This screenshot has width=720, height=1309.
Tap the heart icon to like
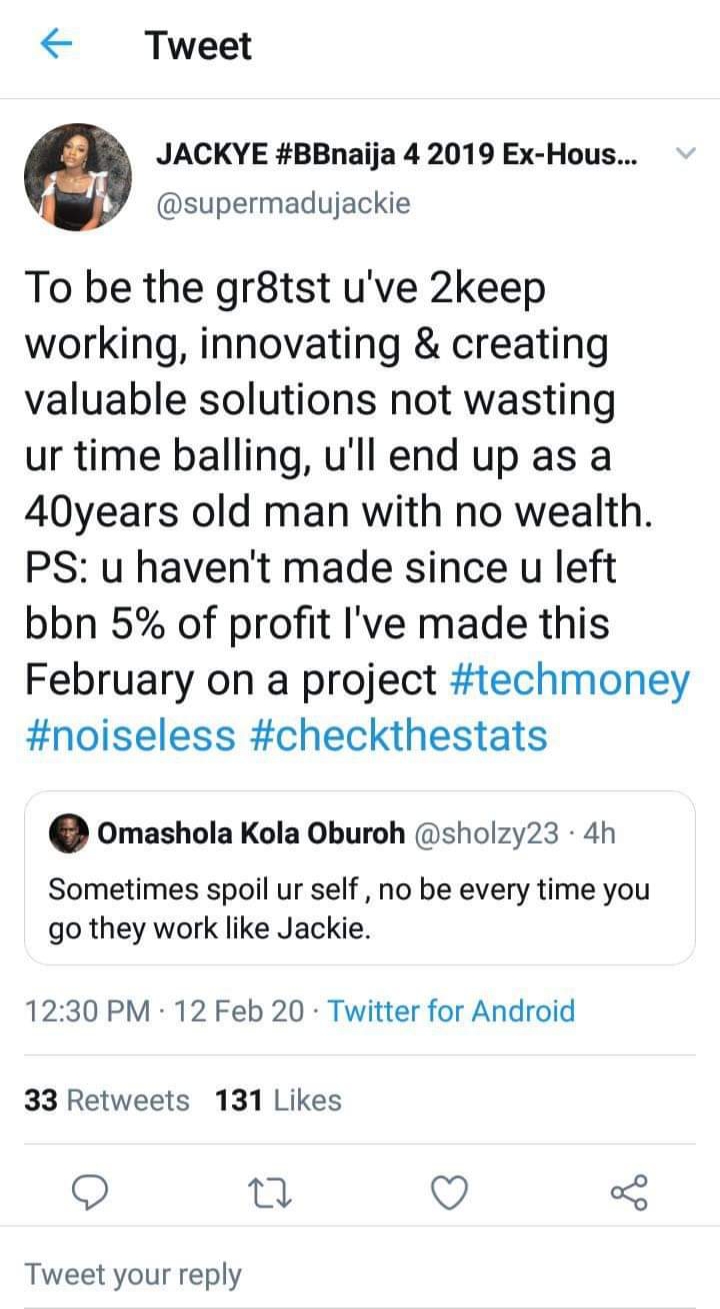pos(450,1192)
